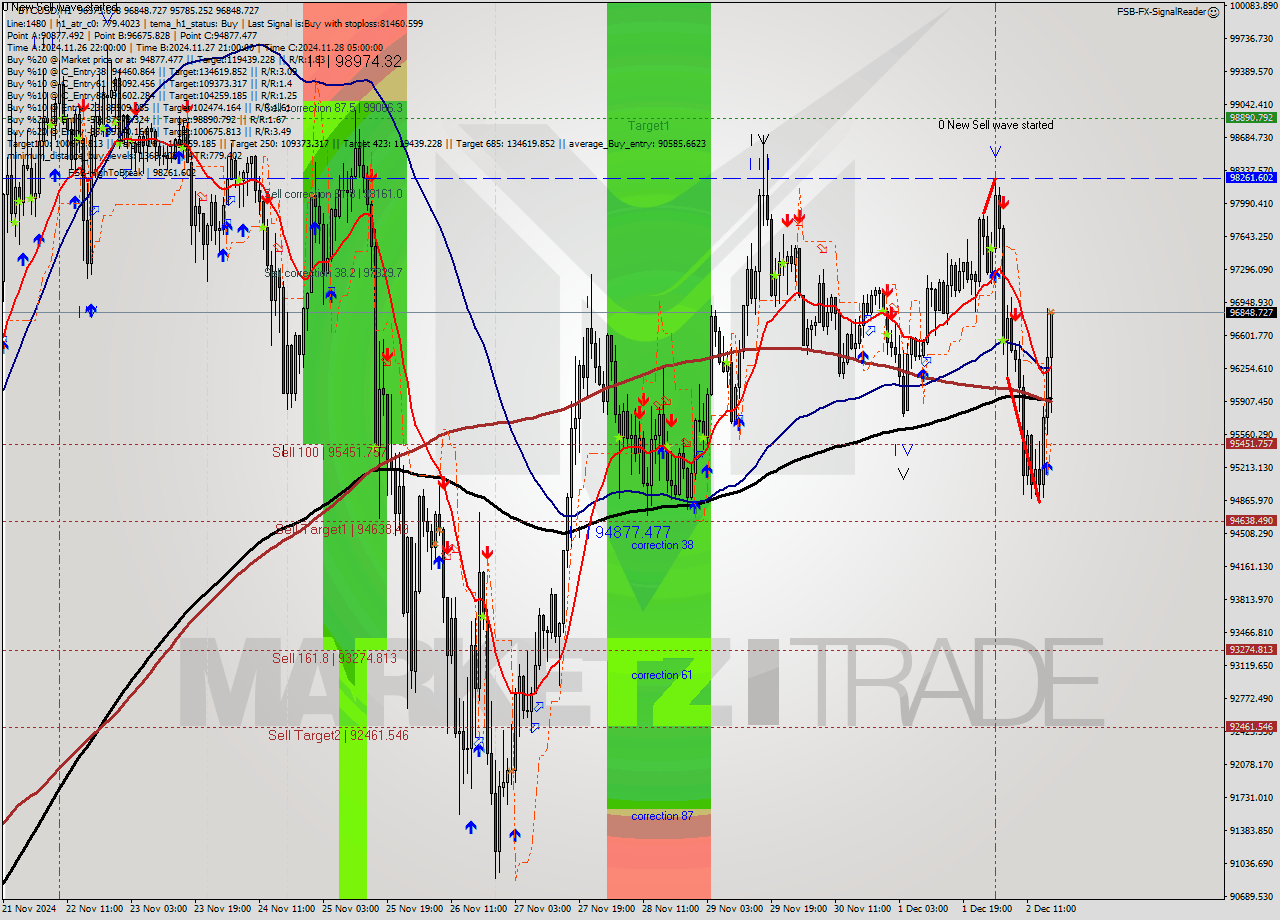Click the 95907.370 price scale value

coord(1251,401)
